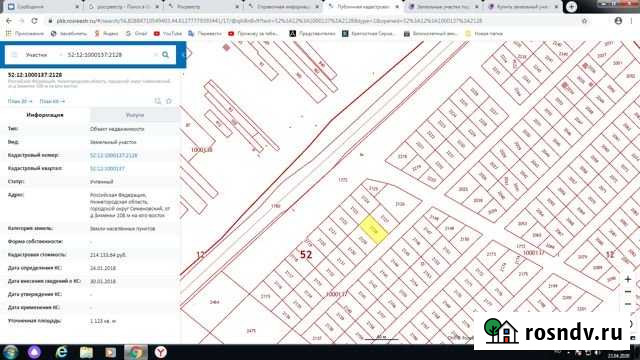The width and height of the screenshot is (640, 360).
Task: Open the План ЗУ link
Action: tap(20, 101)
